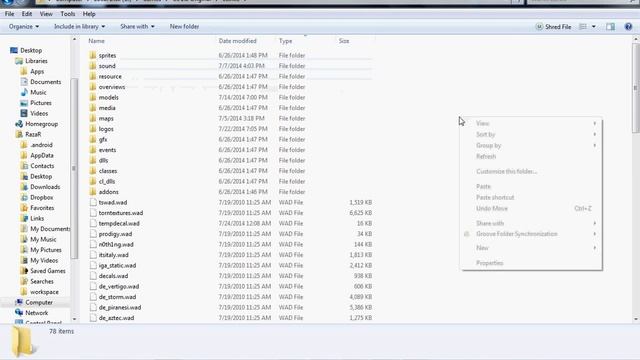This screenshot has width=640, height=360.
Task: Select the workspace folder in sidebar
Action: click(x=44, y=292)
